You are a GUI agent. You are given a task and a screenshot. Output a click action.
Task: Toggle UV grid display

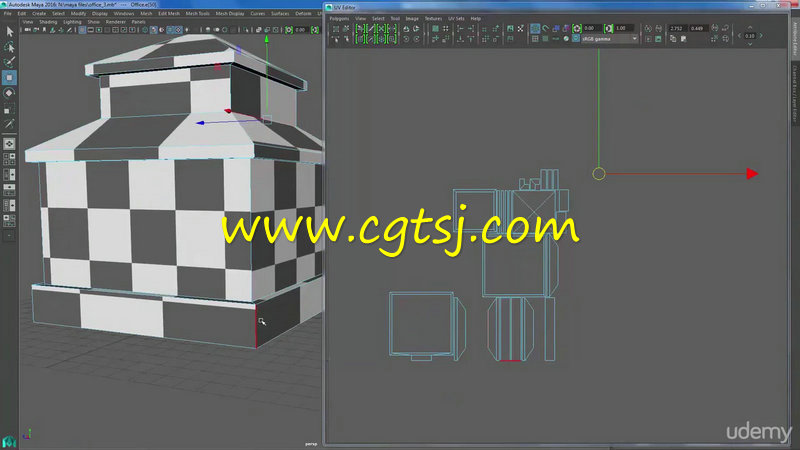[535, 39]
